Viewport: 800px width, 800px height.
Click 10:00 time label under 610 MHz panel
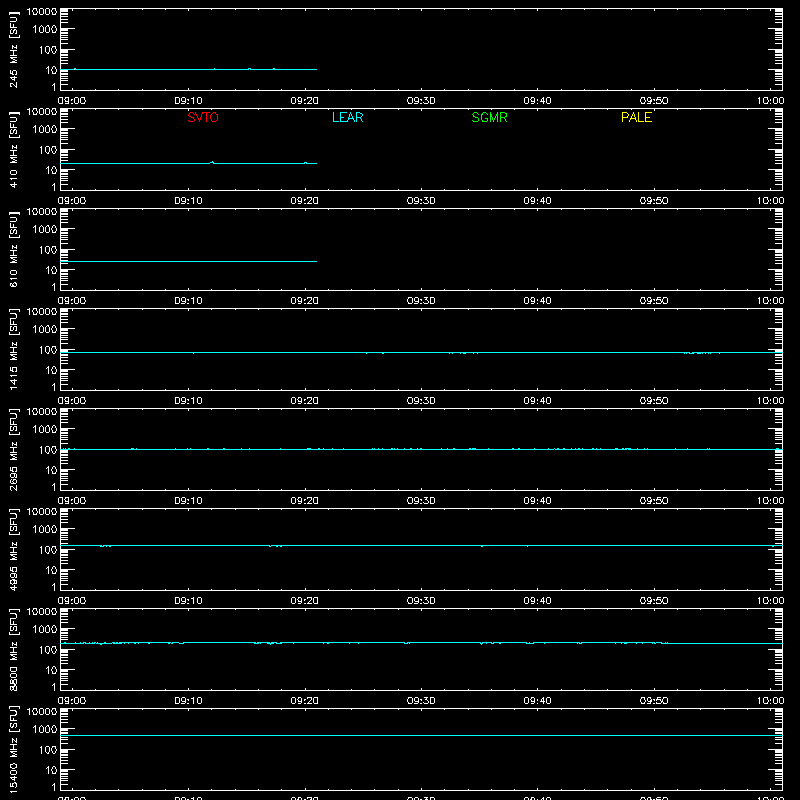[x=770, y=301]
